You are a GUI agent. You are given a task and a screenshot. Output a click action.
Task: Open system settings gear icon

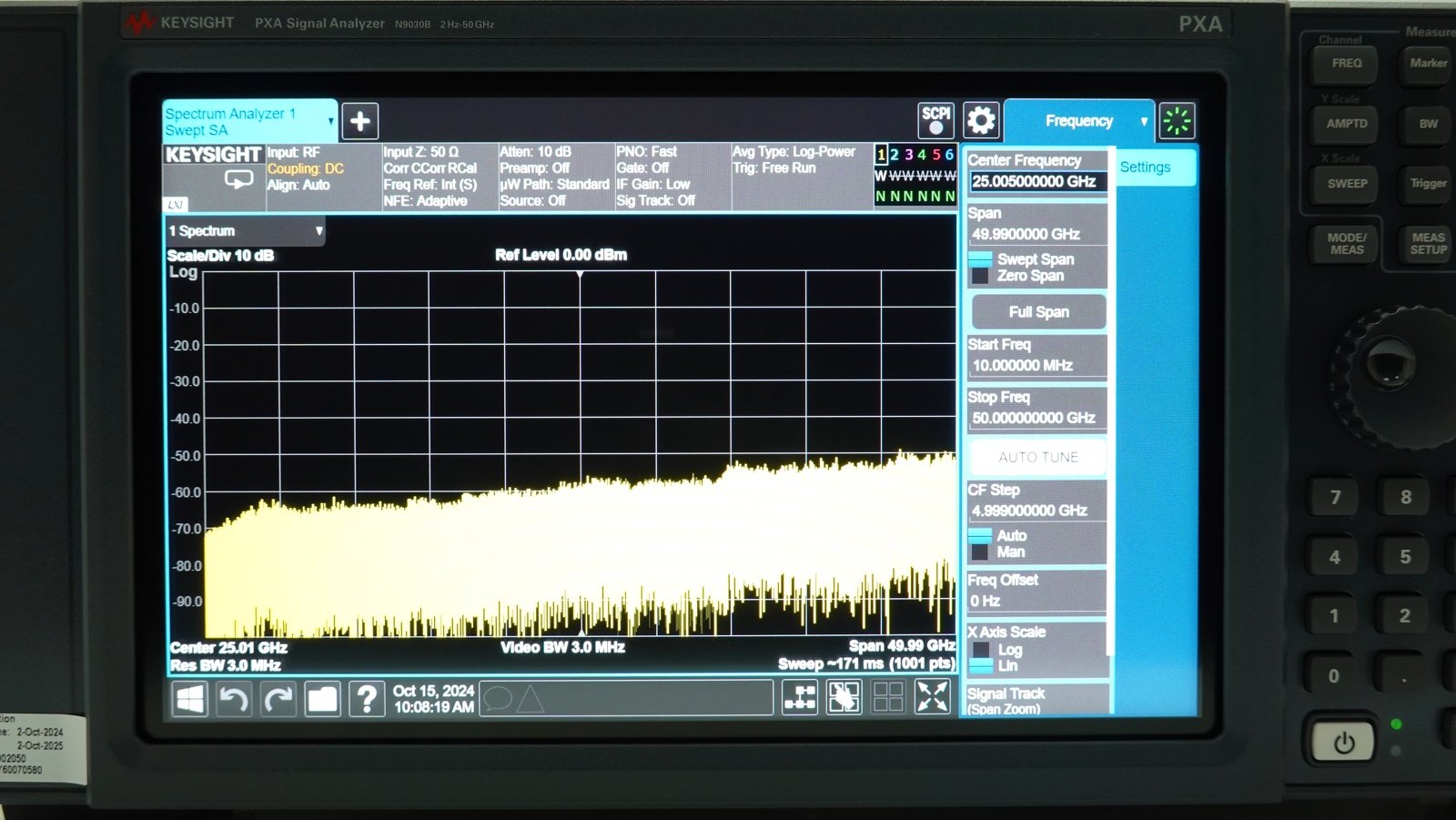[981, 120]
